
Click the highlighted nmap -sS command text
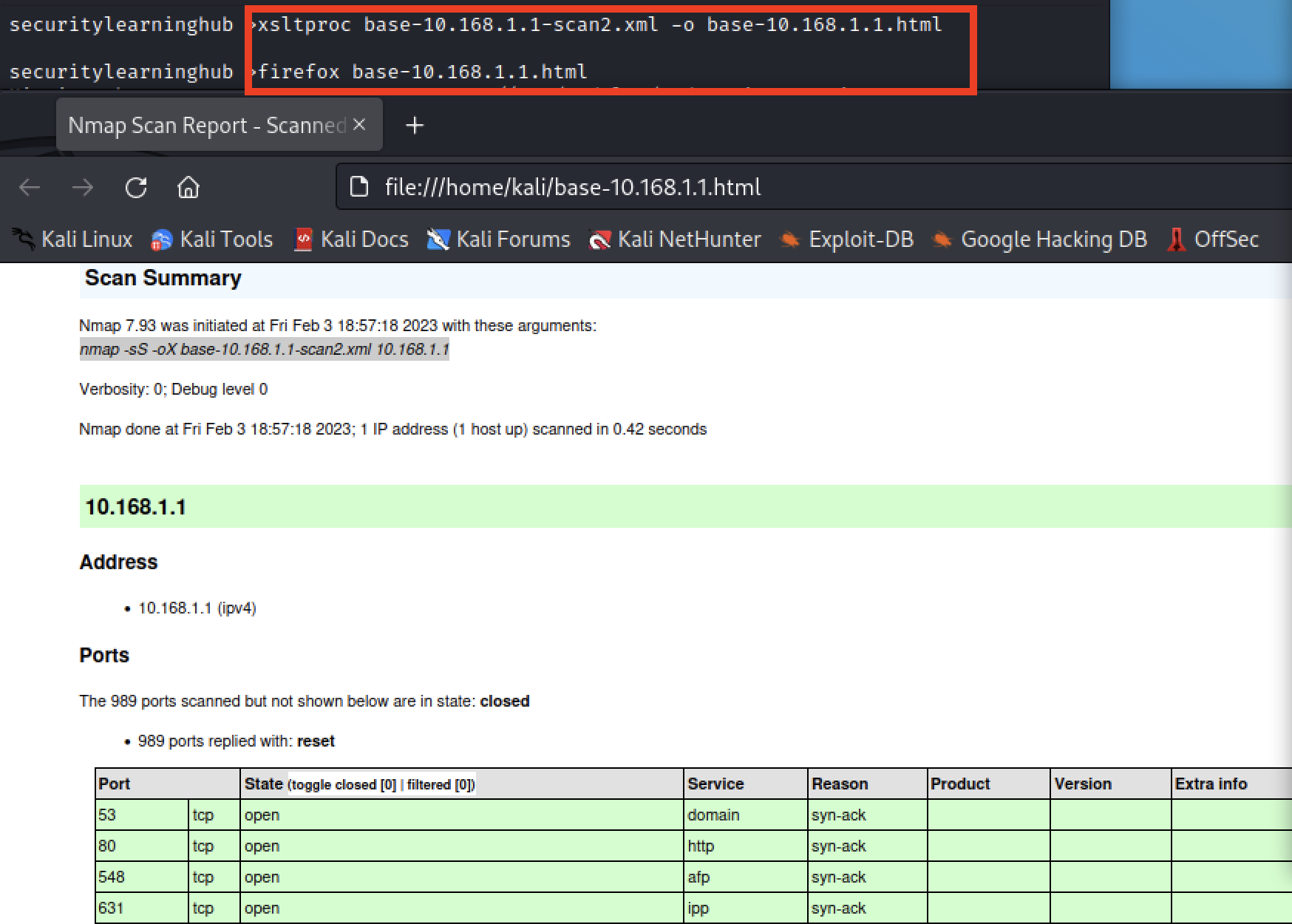point(264,349)
